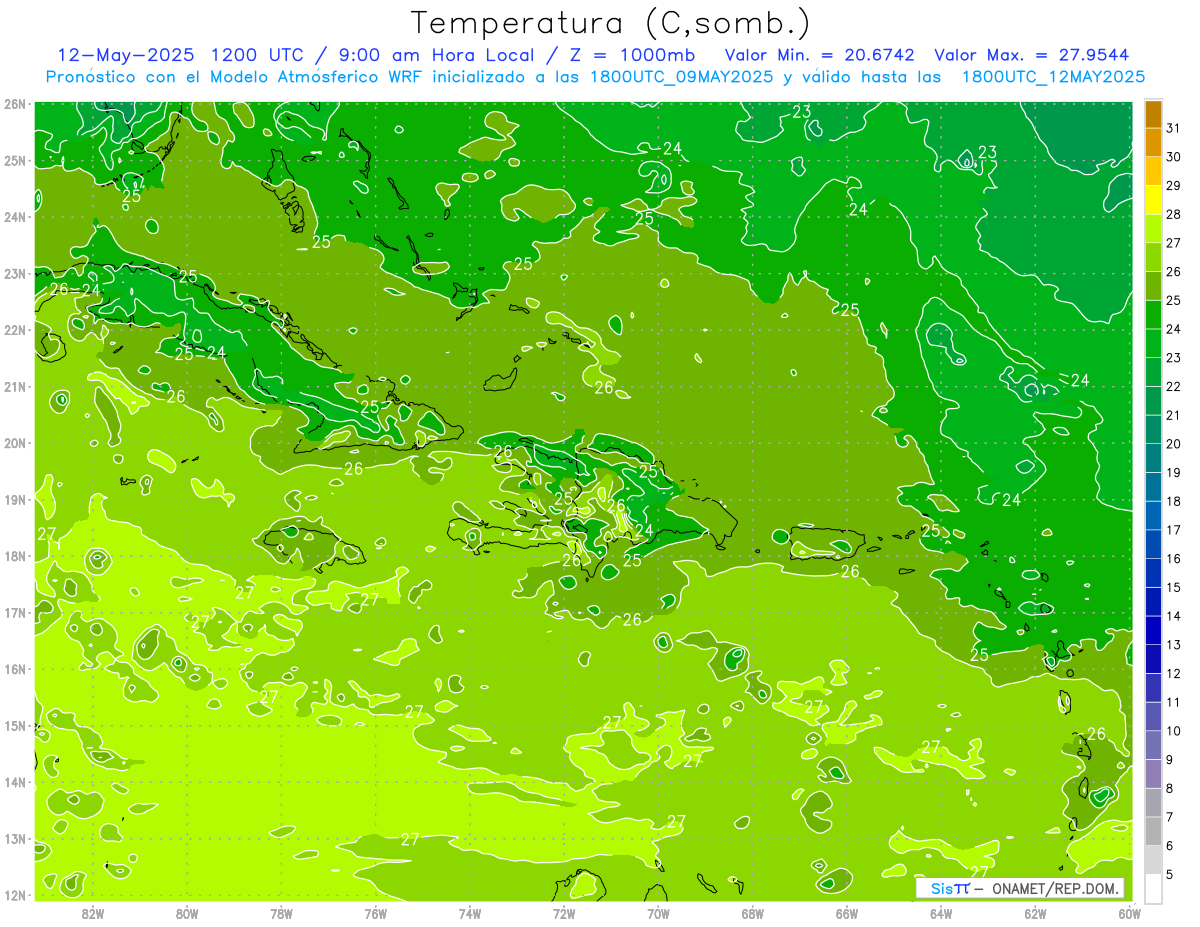Click the 12N latitude axis label
The height and width of the screenshot is (927, 1200).
[x=15, y=895]
